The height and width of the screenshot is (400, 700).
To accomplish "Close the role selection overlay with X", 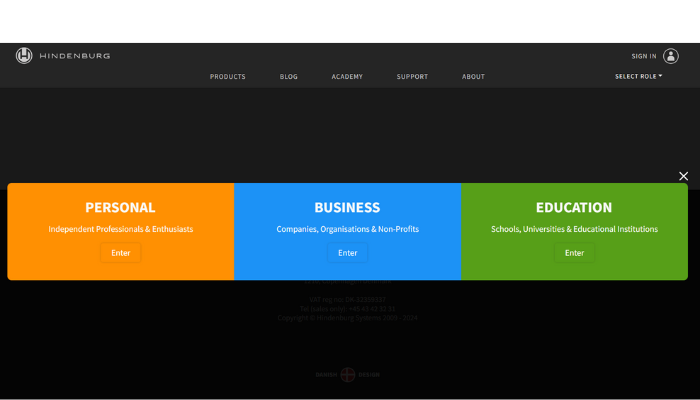I will pos(683,176).
